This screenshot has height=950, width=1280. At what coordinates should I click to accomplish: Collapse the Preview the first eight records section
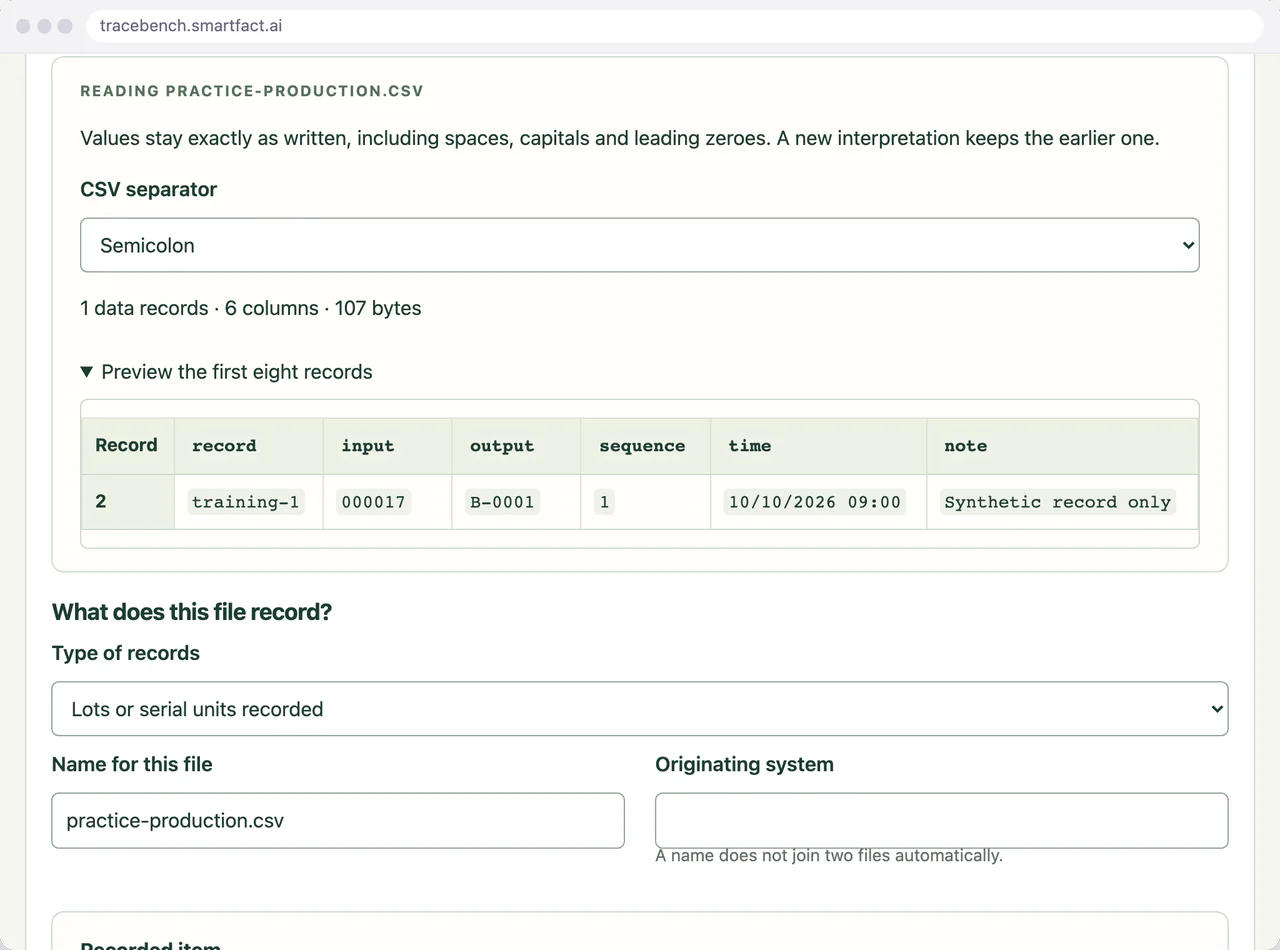(x=226, y=372)
